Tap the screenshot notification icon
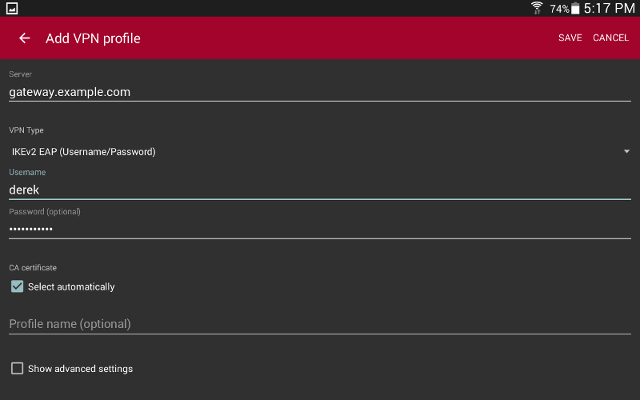 coord(12,8)
